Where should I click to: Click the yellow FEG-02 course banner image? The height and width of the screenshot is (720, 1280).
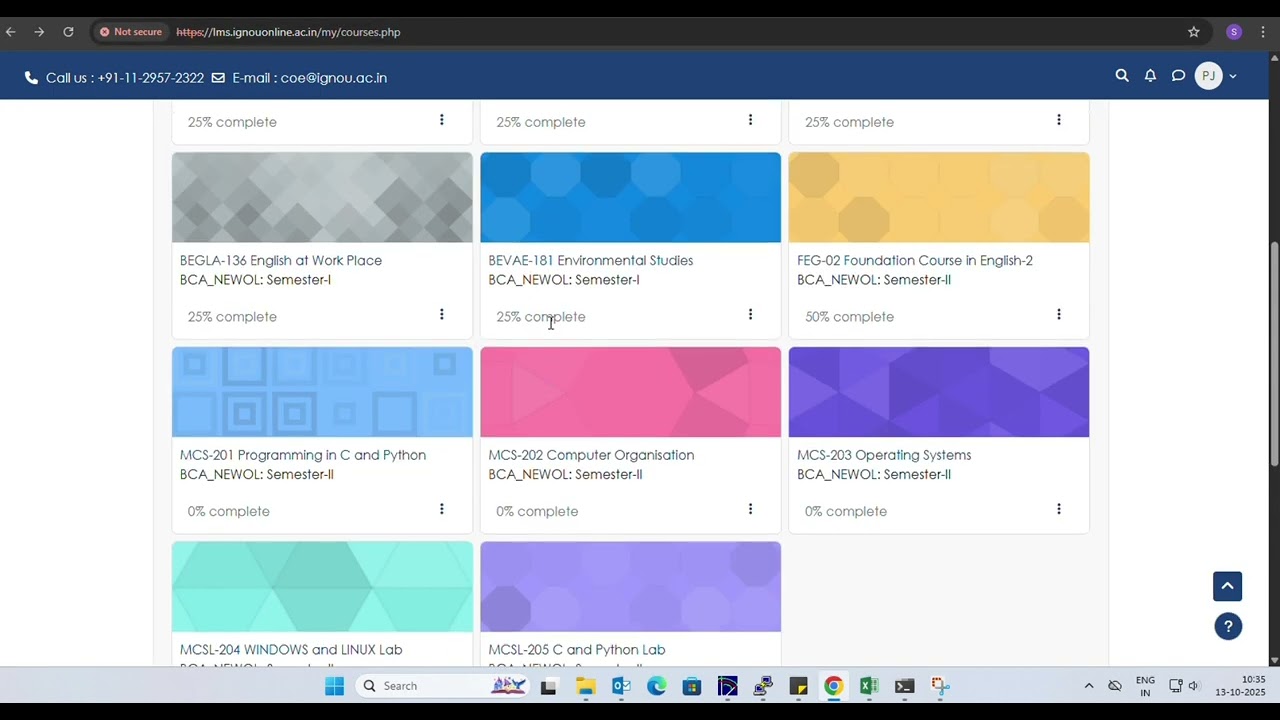939,197
